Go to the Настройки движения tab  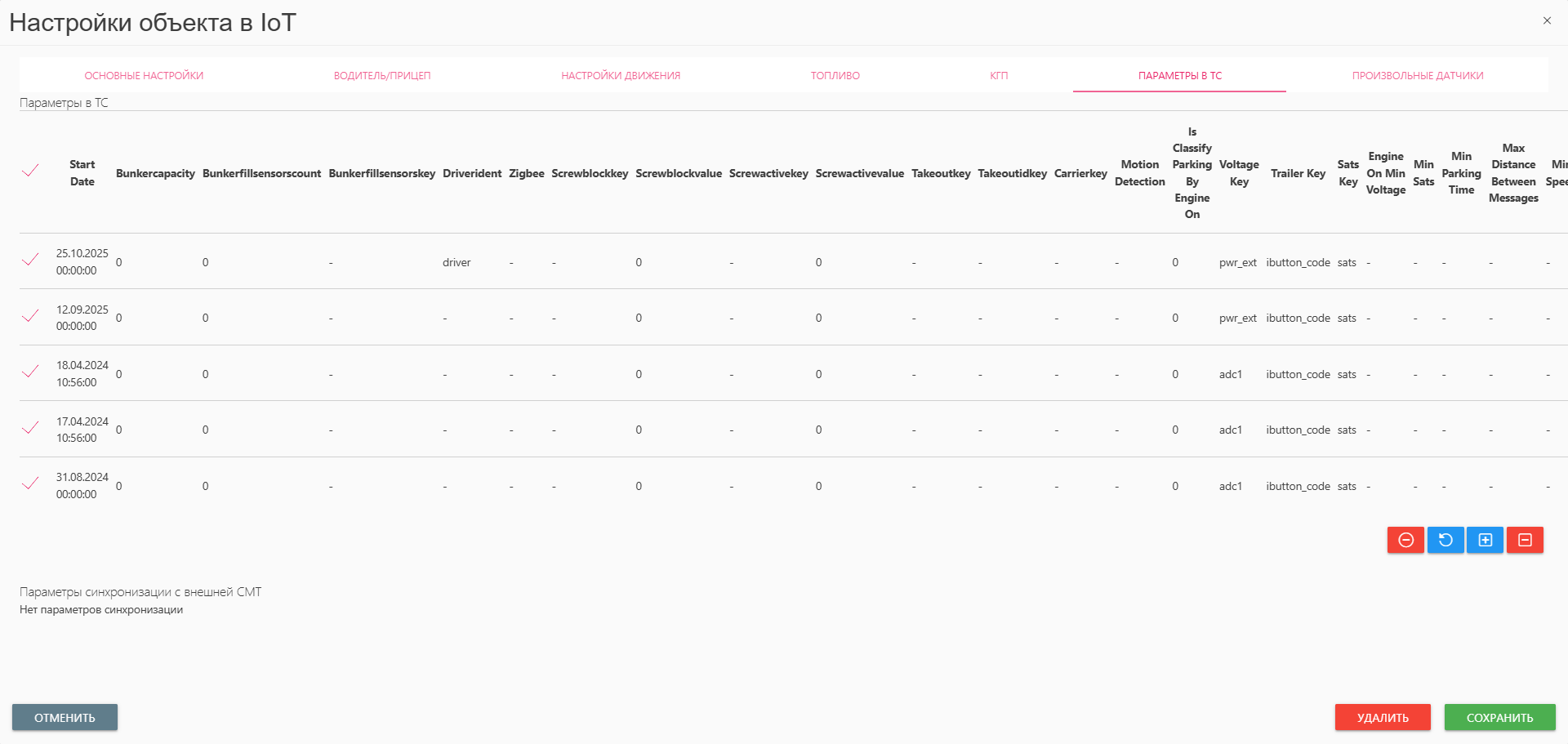click(x=621, y=76)
